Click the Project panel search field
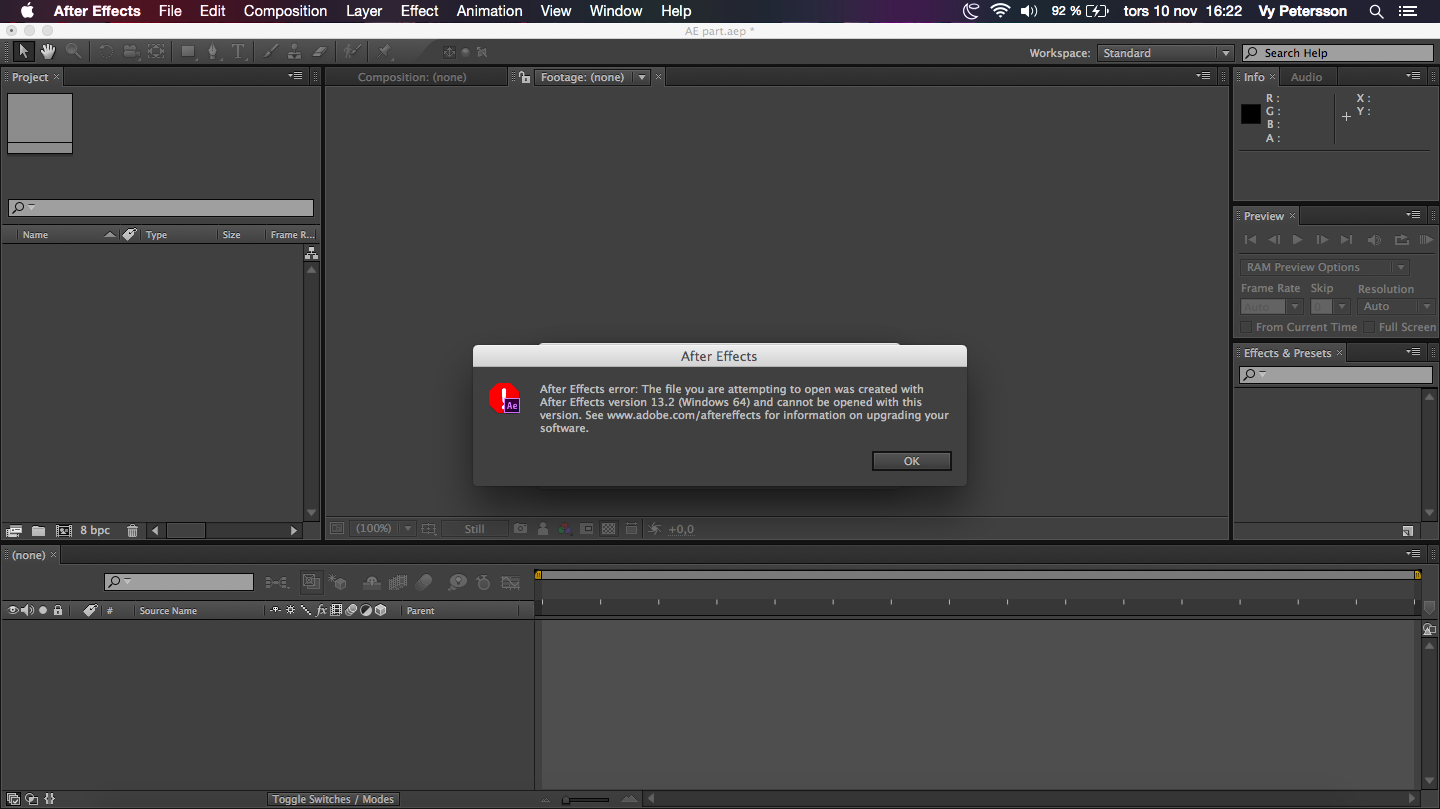This screenshot has width=1440, height=809. point(161,208)
